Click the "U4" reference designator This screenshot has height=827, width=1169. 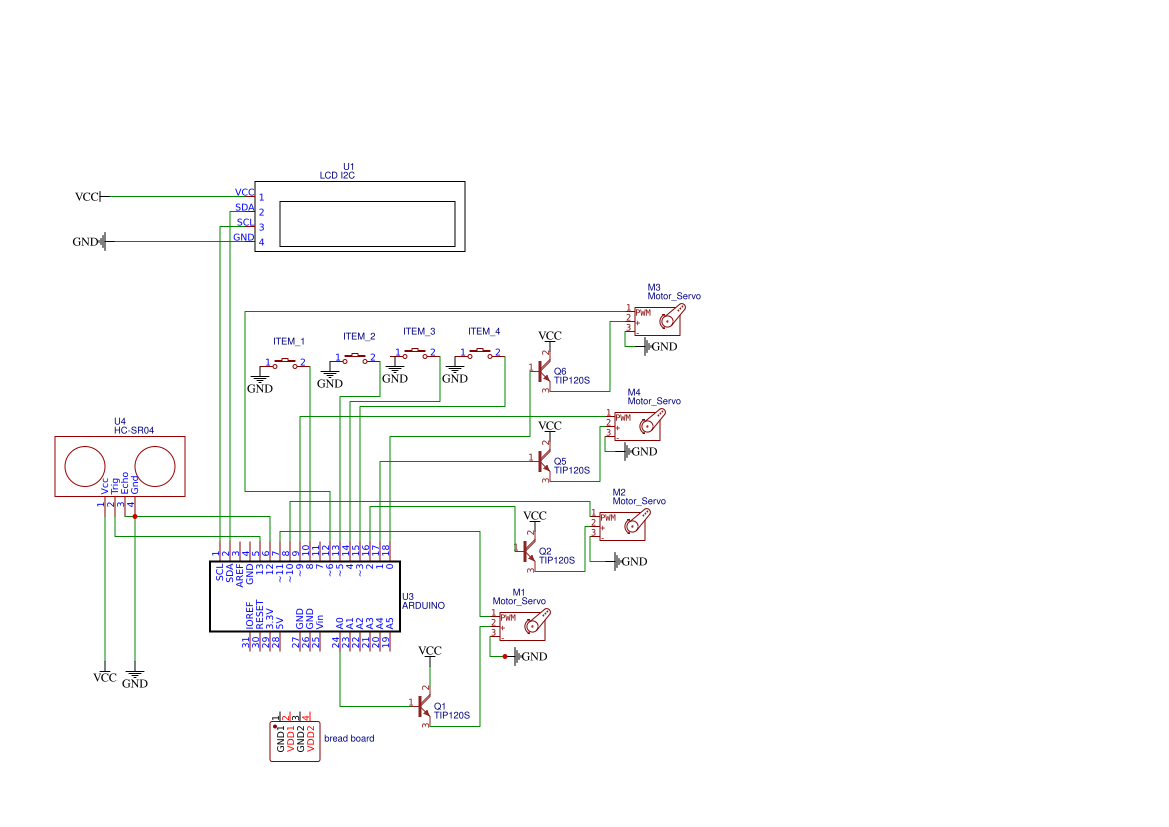120,421
